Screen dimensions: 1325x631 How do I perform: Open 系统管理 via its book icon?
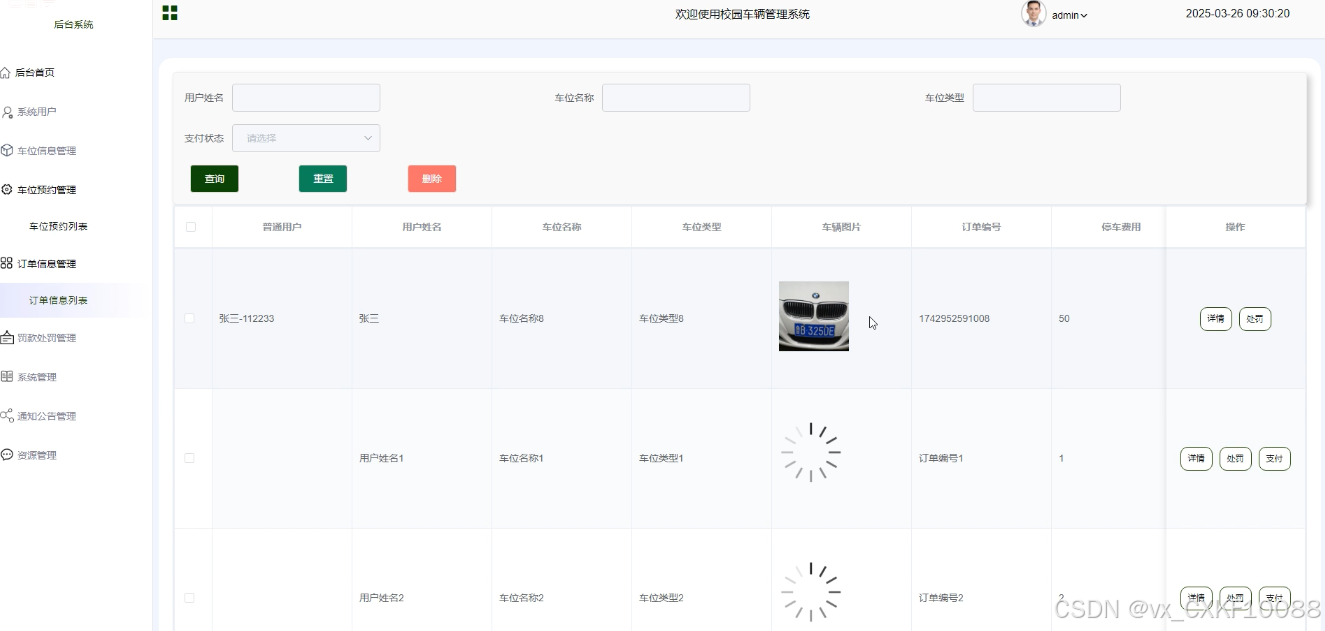click(7, 377)
